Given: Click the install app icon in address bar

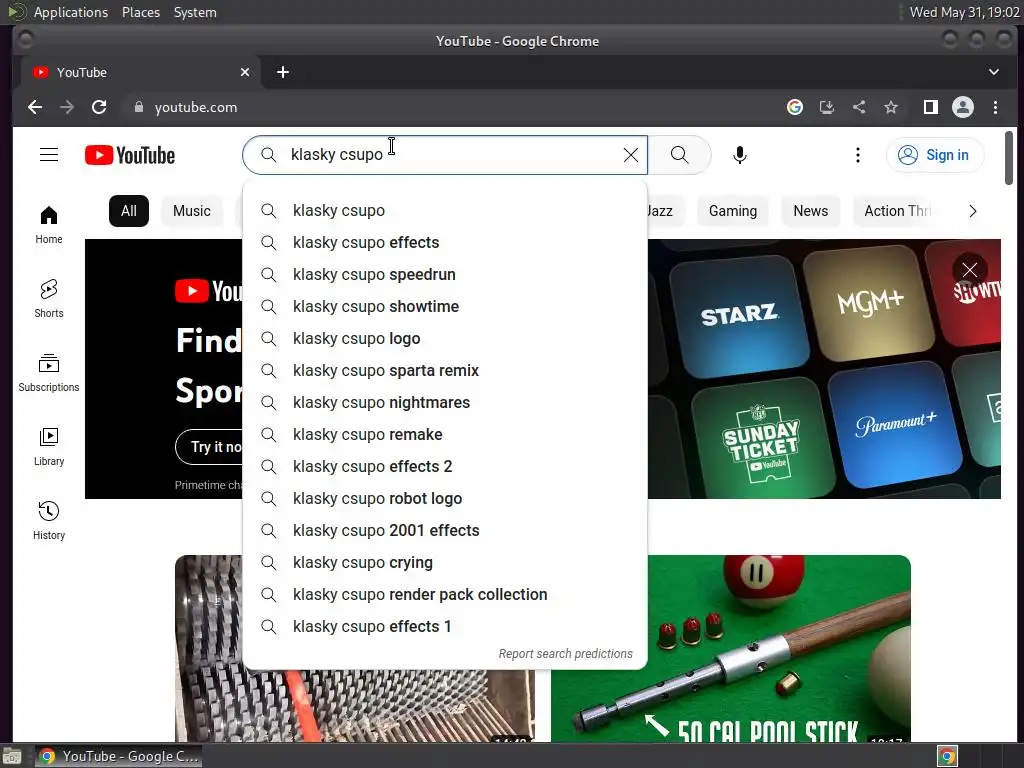Looking at the screenshot, I should point(827,107).
